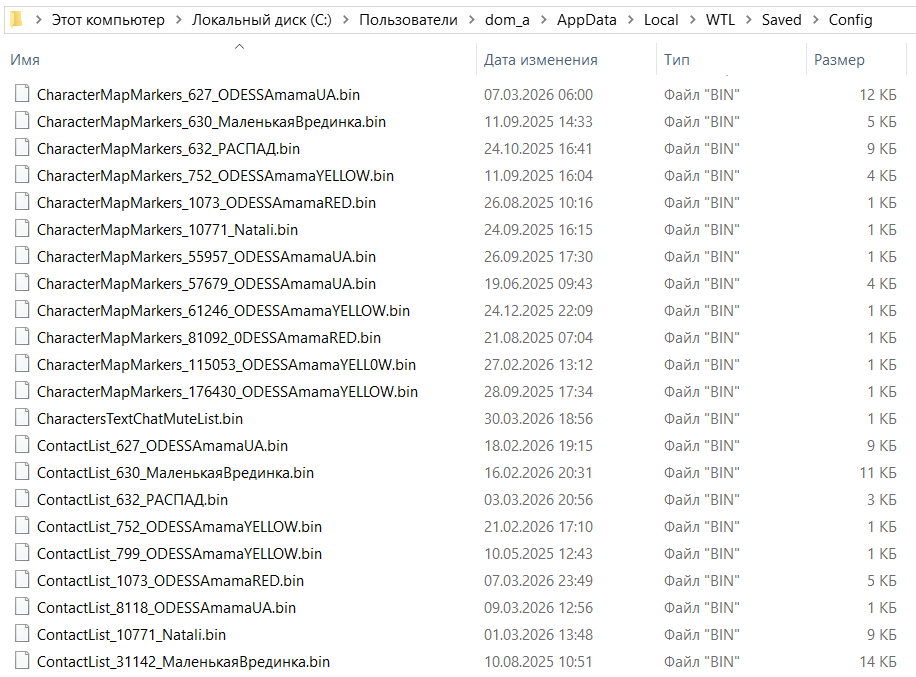Select the icon of CharacterMapMarkers_632_РАСПАД.bin
The height and width of the screenshot is (677, 916).
tap(22, 149)
